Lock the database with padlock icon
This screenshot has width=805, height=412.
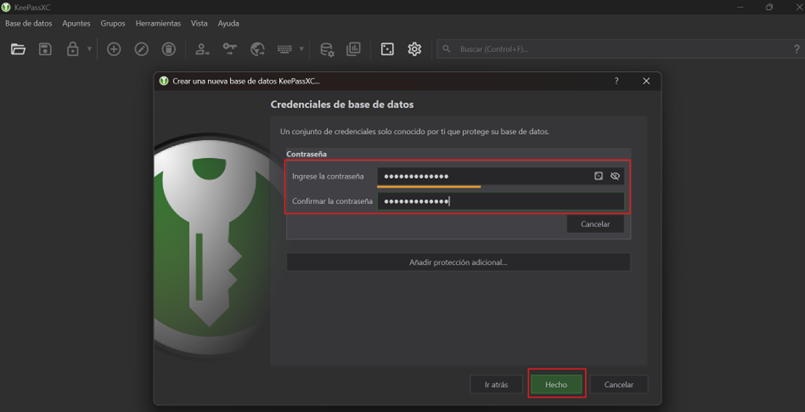point(72,49)
